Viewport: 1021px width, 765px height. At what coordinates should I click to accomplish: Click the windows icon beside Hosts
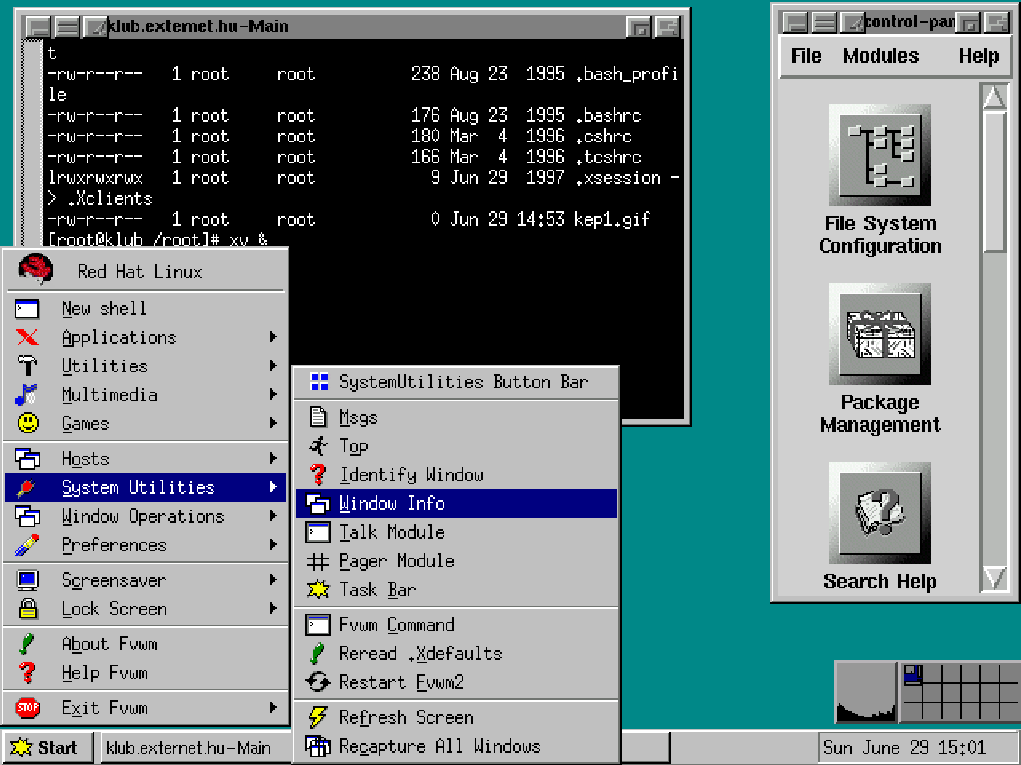point(27,459)
